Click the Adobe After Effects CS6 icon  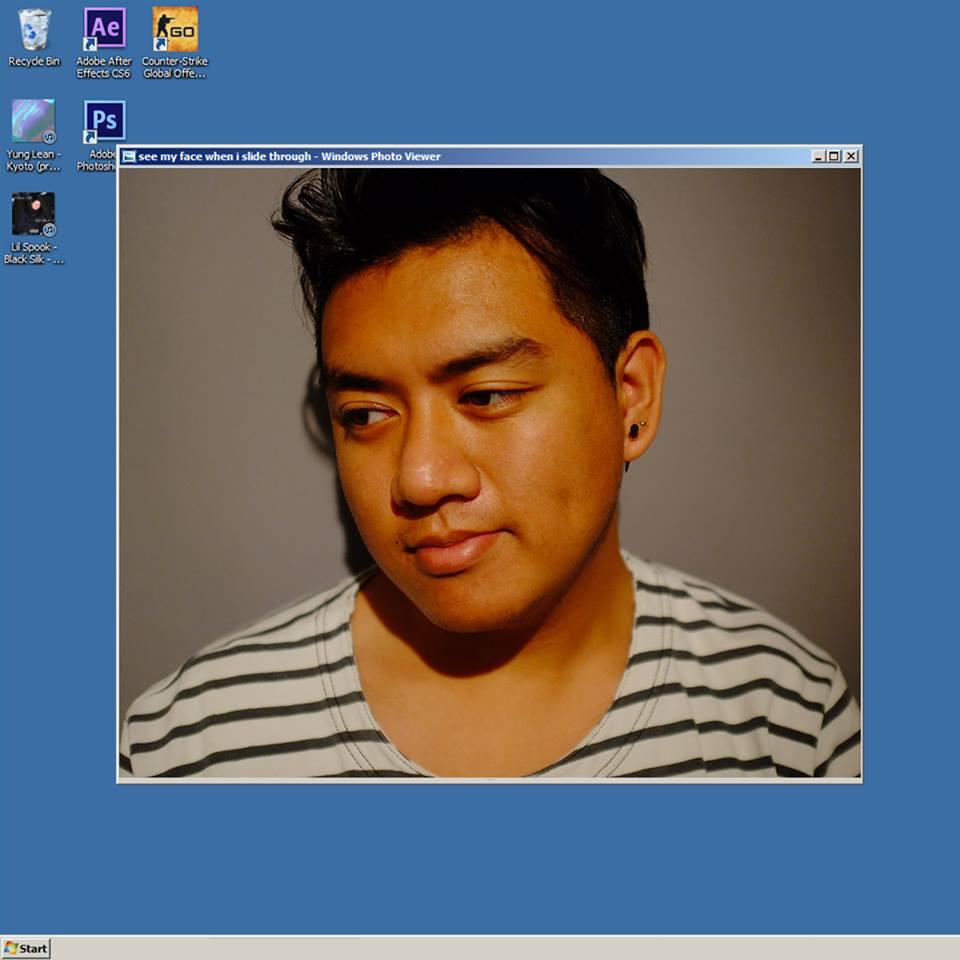point(104,29)
